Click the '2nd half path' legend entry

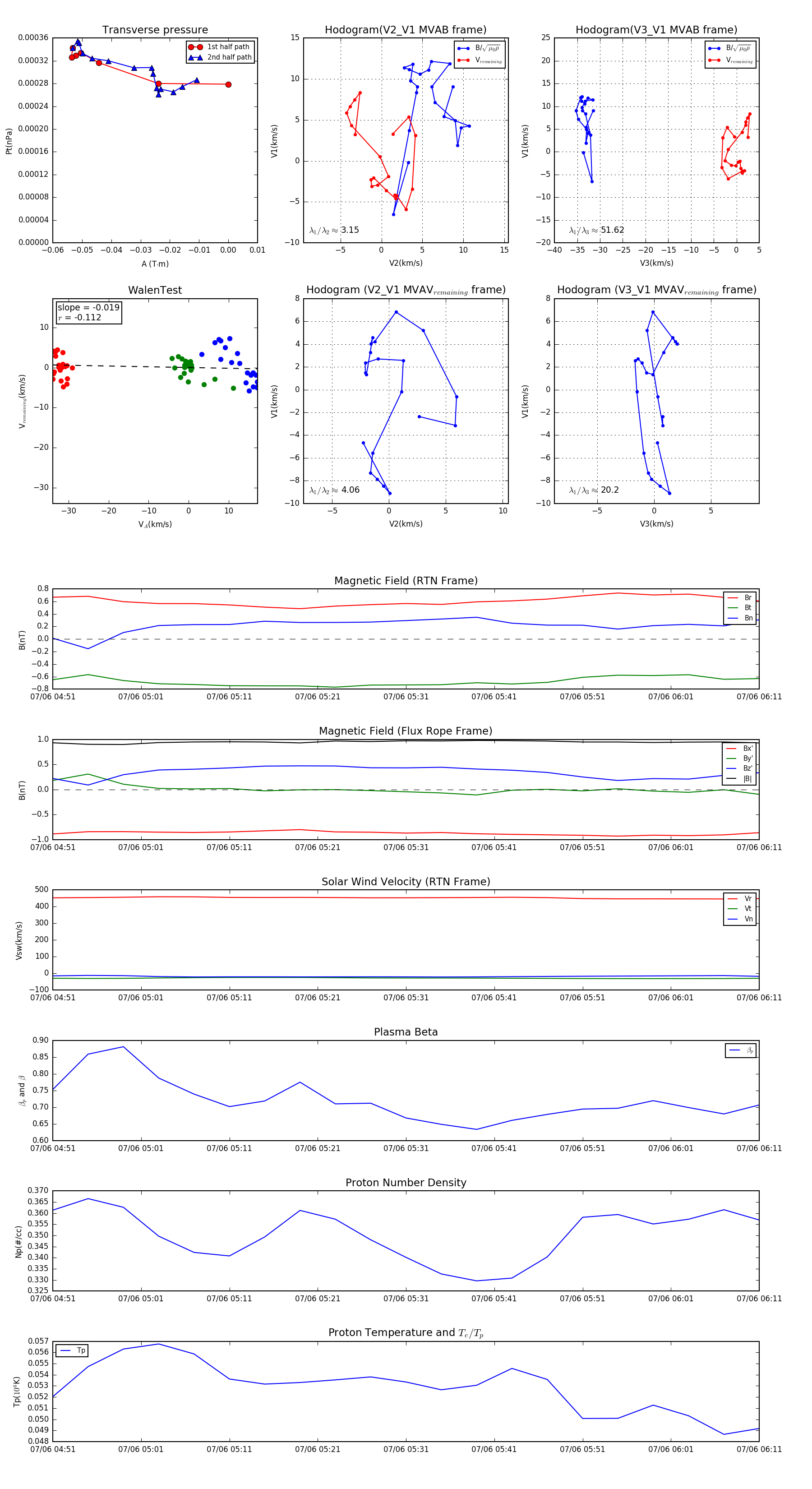pyautogui.click(x=220, y=57)
